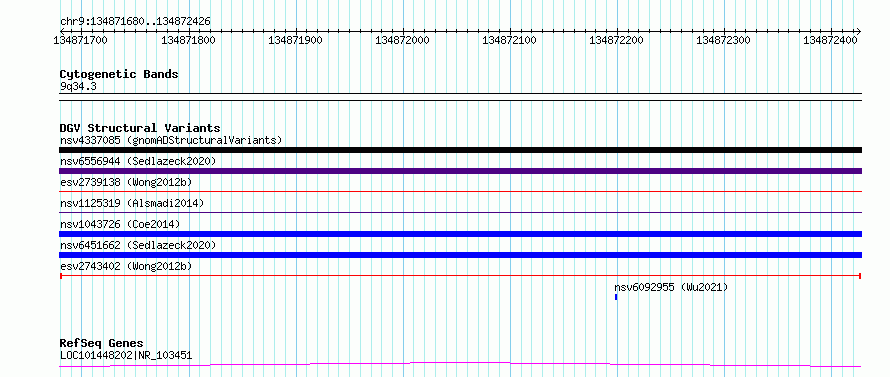
Task: Open the DGV Structural Variants track heading
Action: point(140,128)
